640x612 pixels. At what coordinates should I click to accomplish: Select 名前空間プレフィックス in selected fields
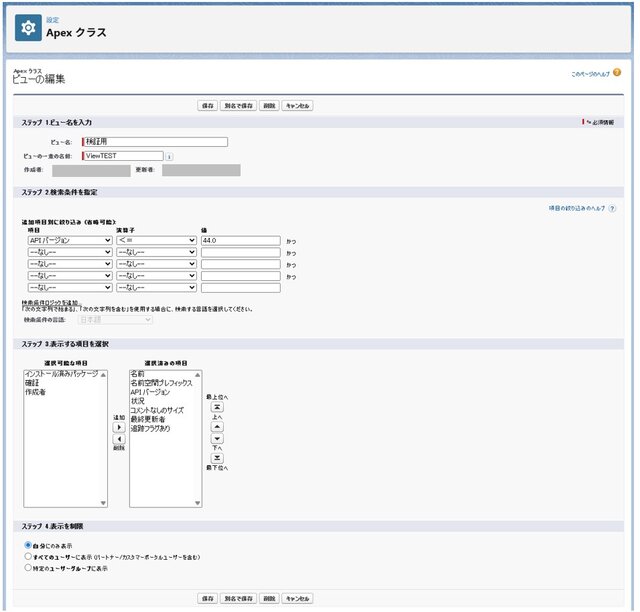[x=161, y=383]
